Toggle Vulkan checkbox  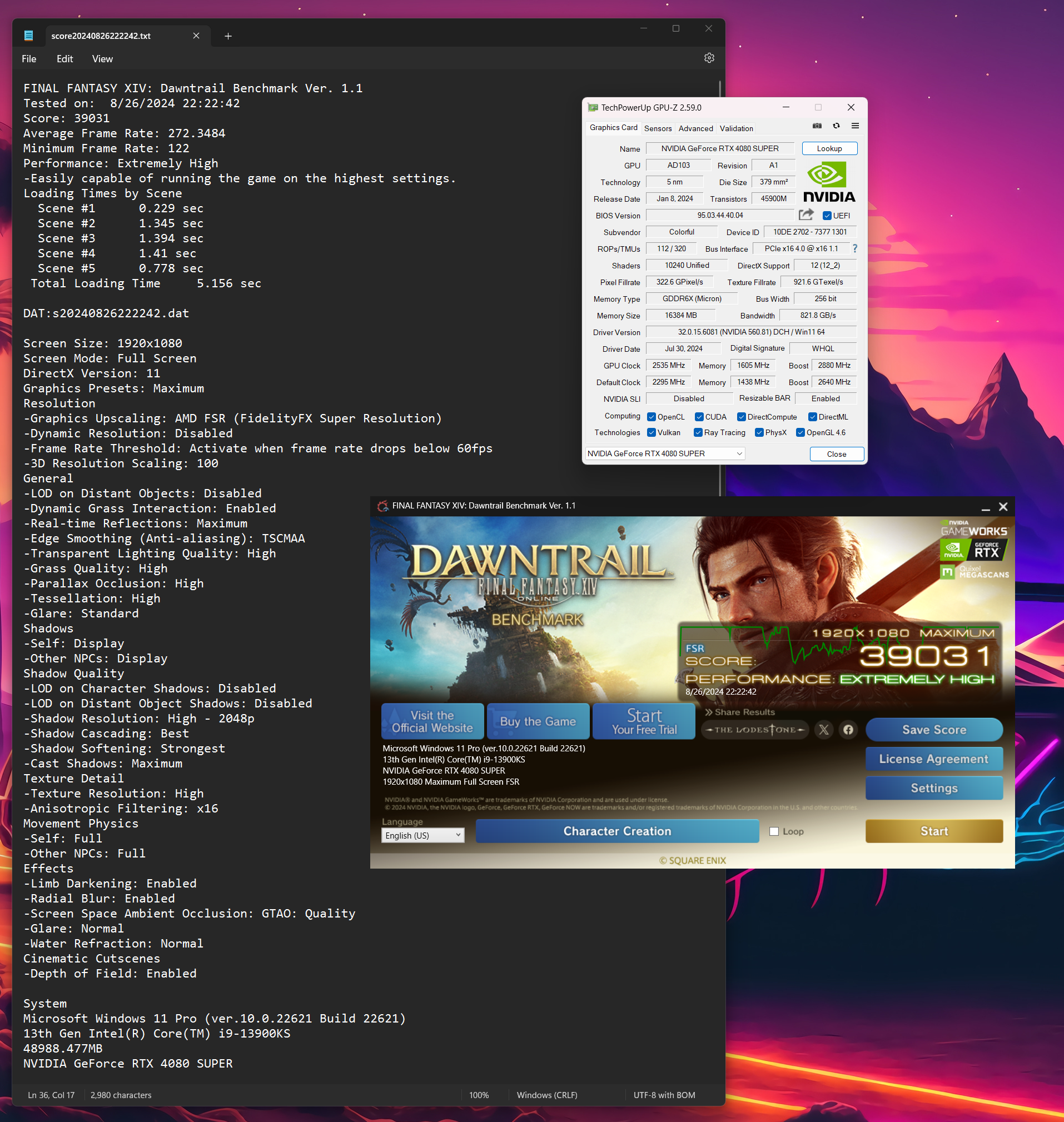(652, 432)
